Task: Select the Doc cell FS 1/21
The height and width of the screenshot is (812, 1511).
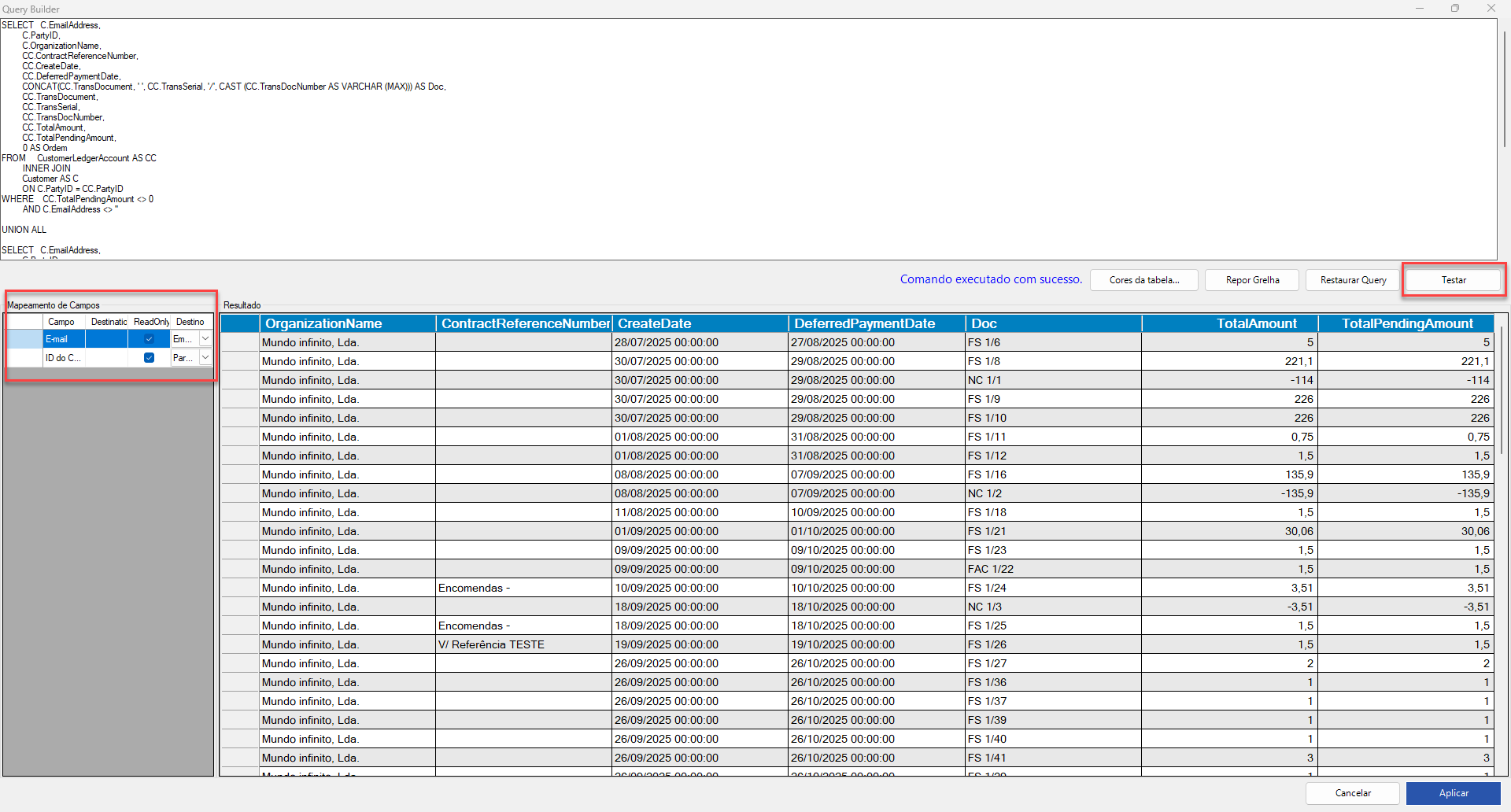Action: 1053,531
